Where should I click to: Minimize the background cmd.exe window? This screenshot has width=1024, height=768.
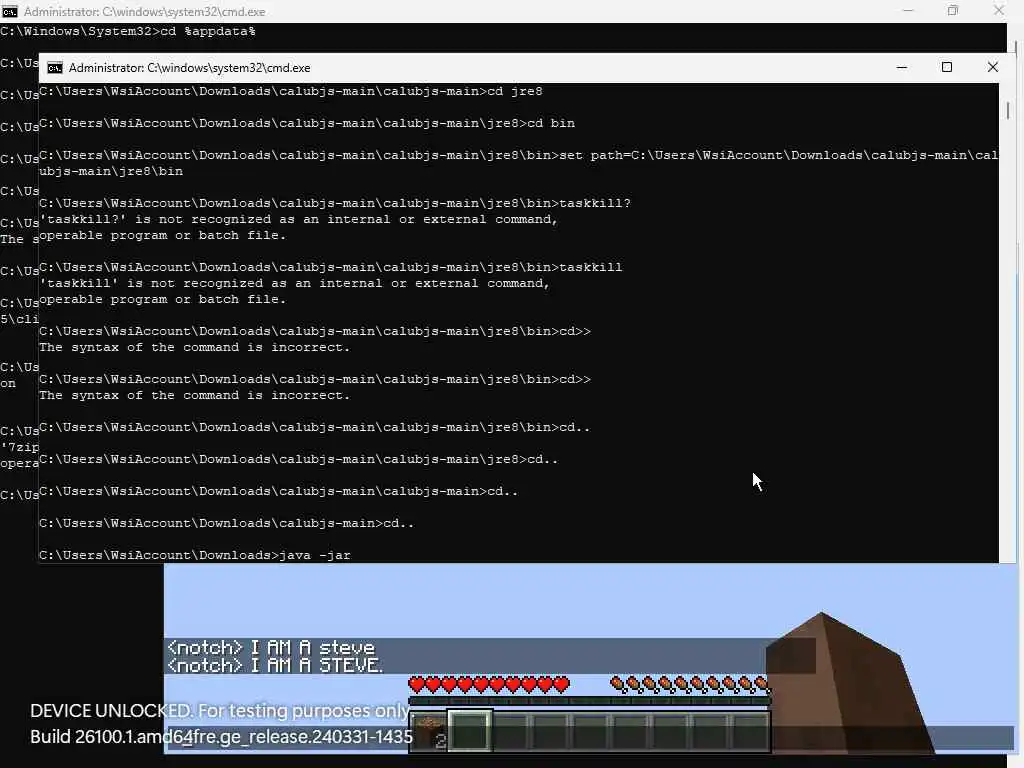coord(908,11)
